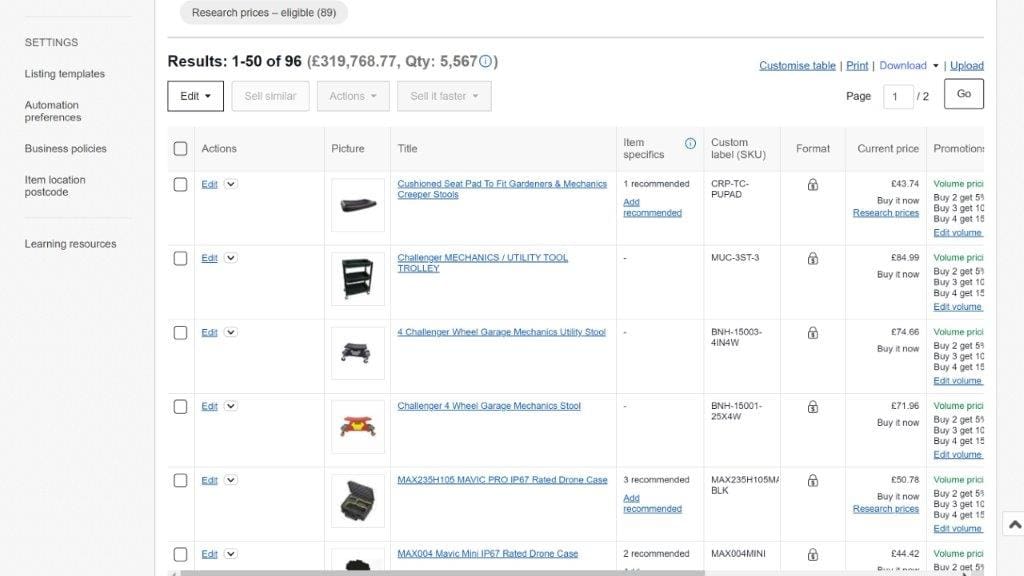
Task: Edit volume pricing for Cushioned Seat Pad
Action: (x=957, y=233)
